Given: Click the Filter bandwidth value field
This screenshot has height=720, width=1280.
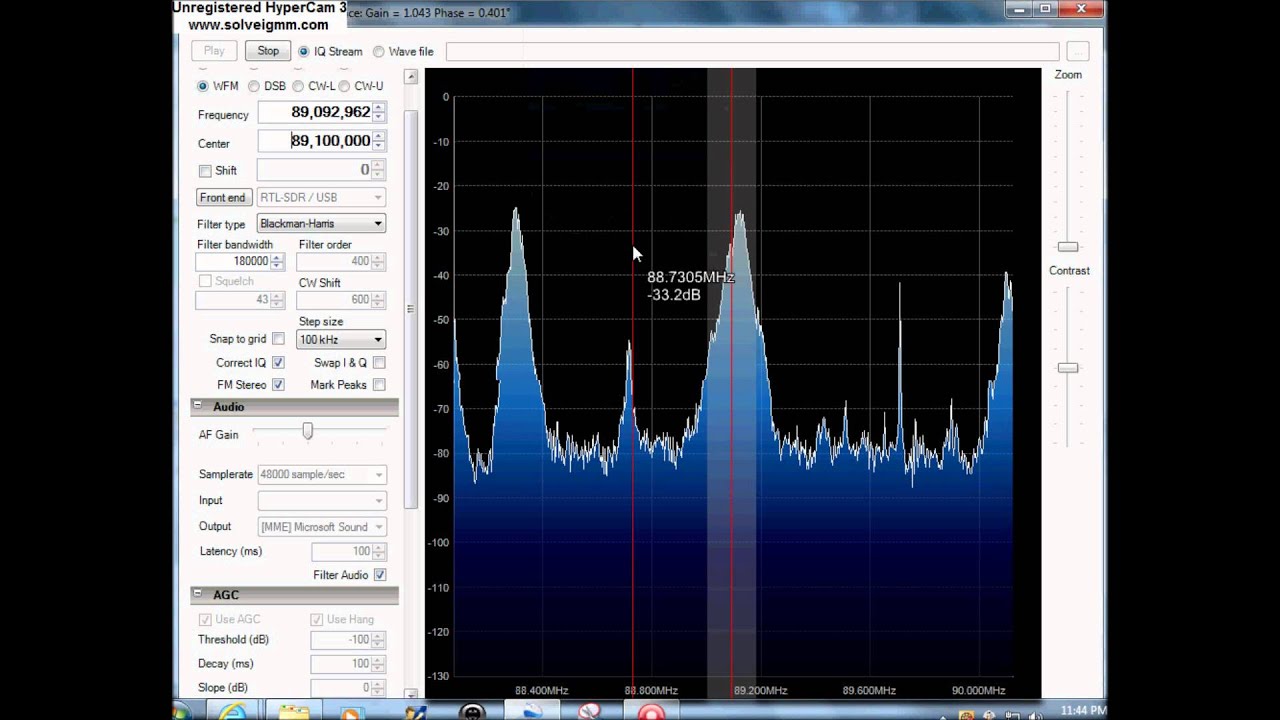Looking at the screenshot, I should click(233, 261).
